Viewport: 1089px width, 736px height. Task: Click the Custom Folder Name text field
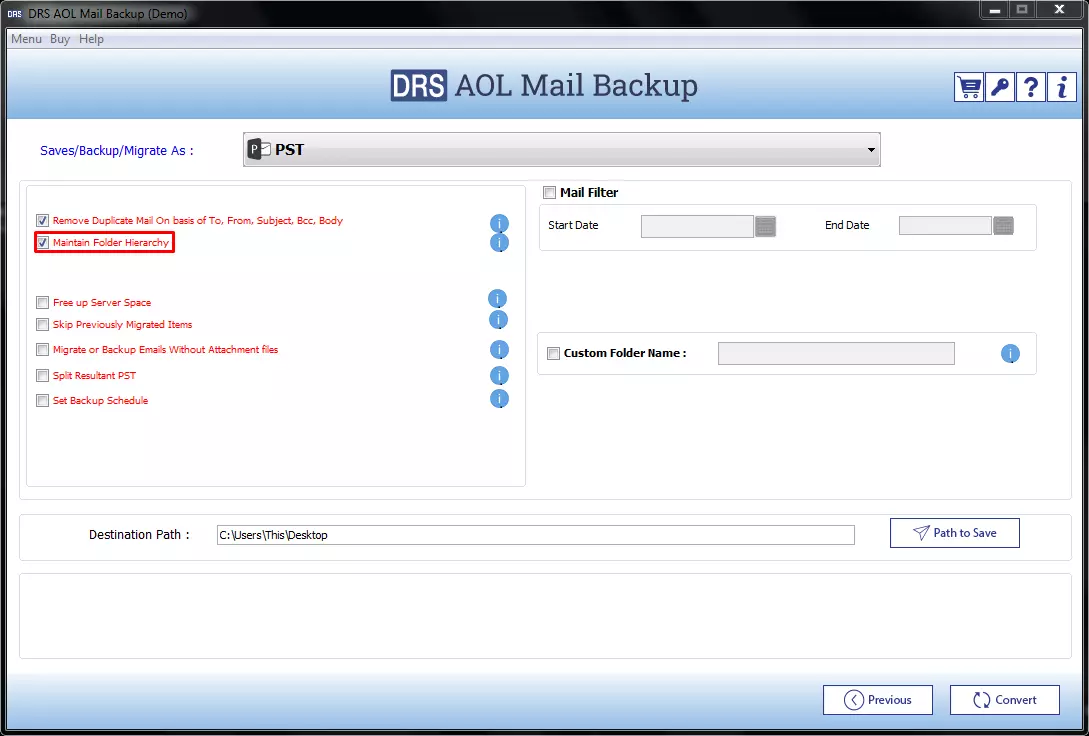click(x=836, y=353)
